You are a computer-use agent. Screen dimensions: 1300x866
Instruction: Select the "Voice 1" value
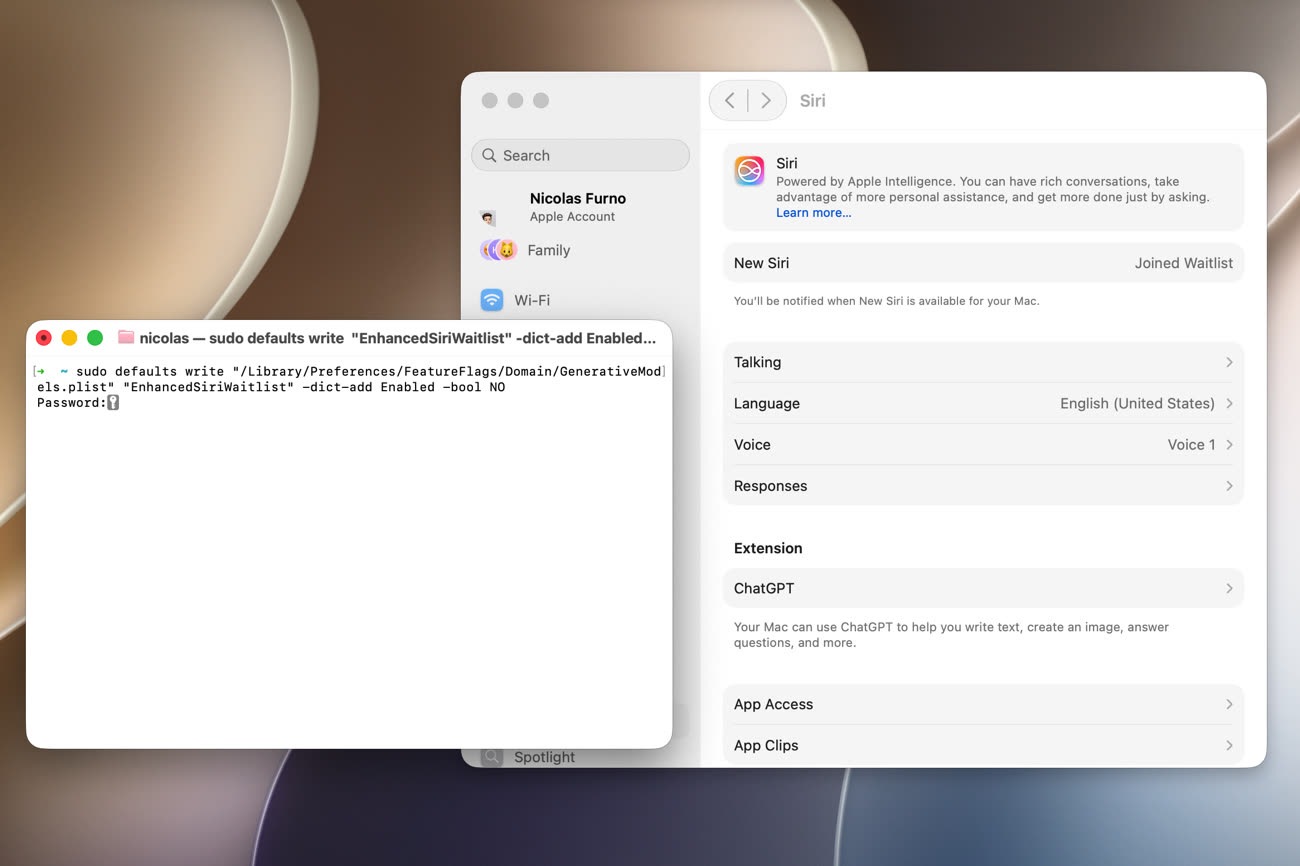pos(1192,444)
